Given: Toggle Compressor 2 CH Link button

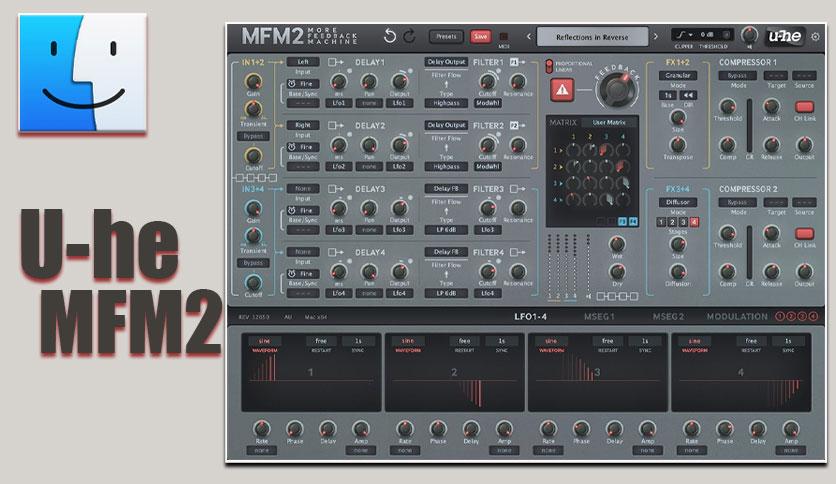Looking at the screenshot, I should pos(804,233).
